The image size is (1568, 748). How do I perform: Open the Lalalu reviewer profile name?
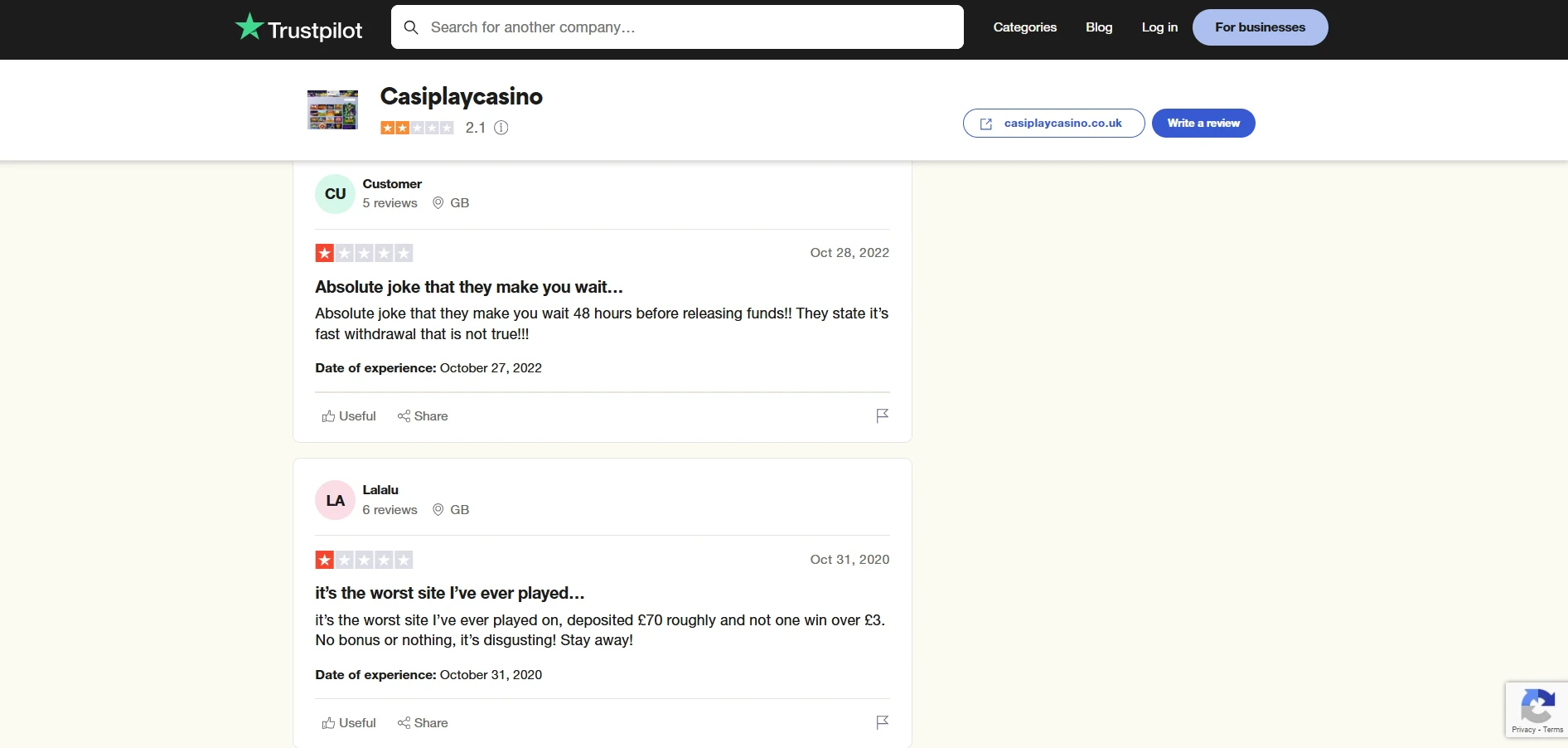pos(380,490)
